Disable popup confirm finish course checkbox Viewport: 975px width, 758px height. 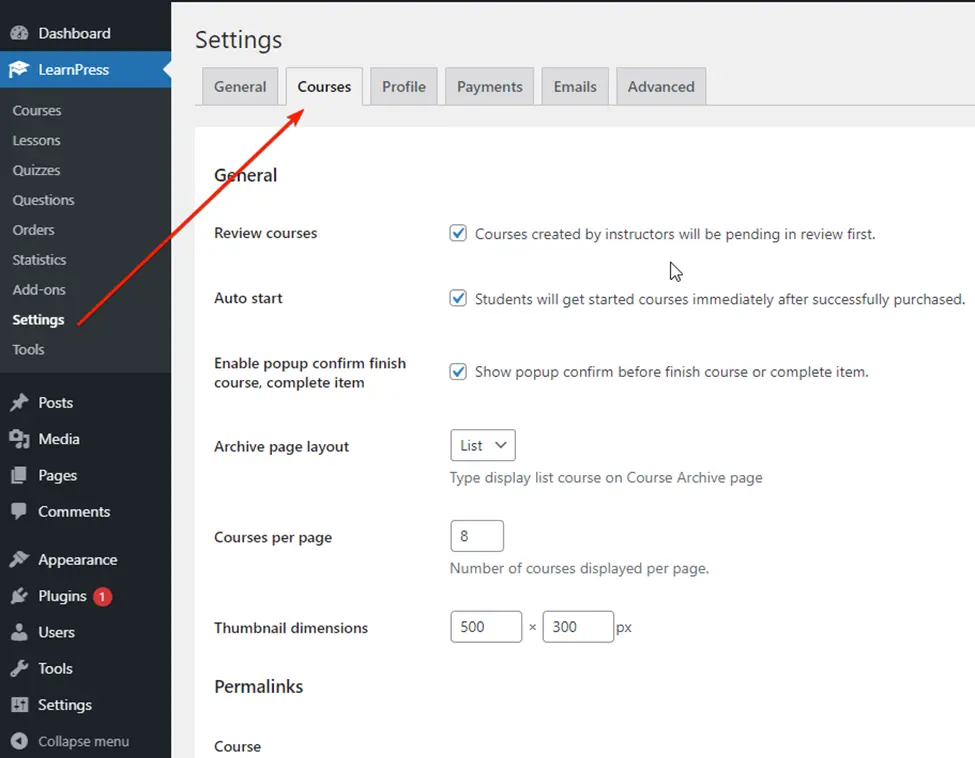[x=458, y=372]
